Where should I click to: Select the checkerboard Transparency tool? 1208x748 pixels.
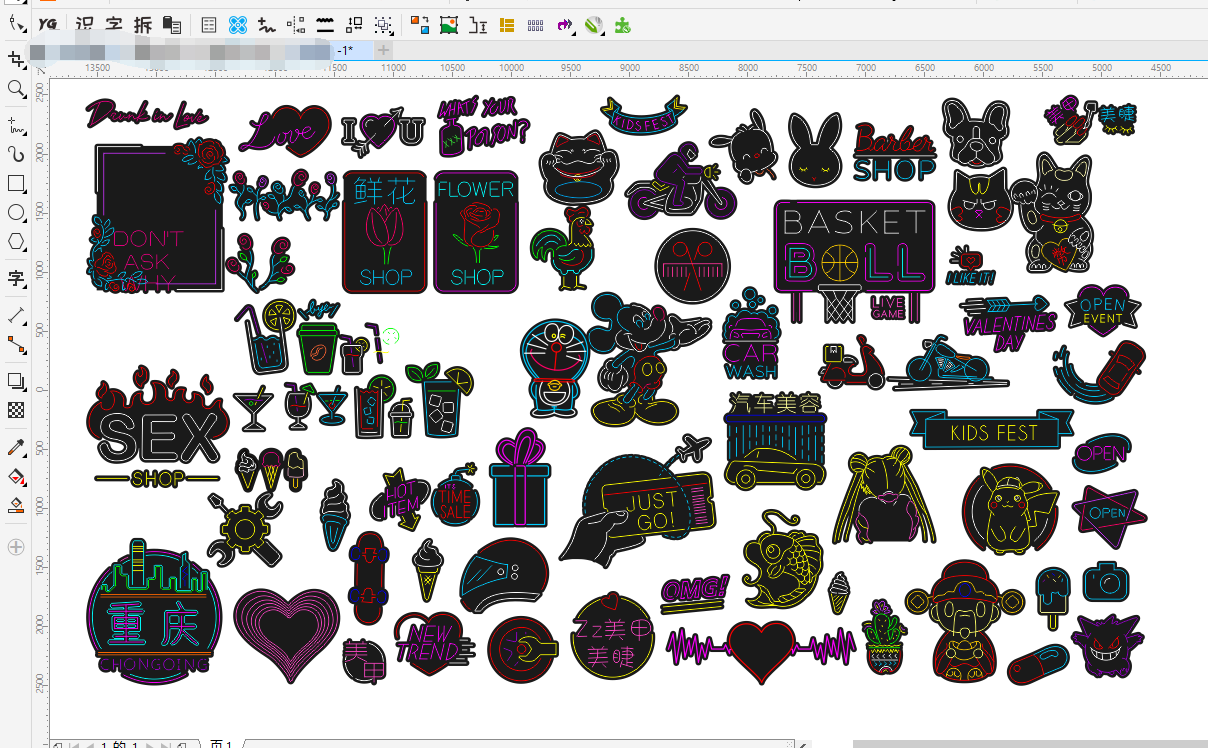[15, 410]
